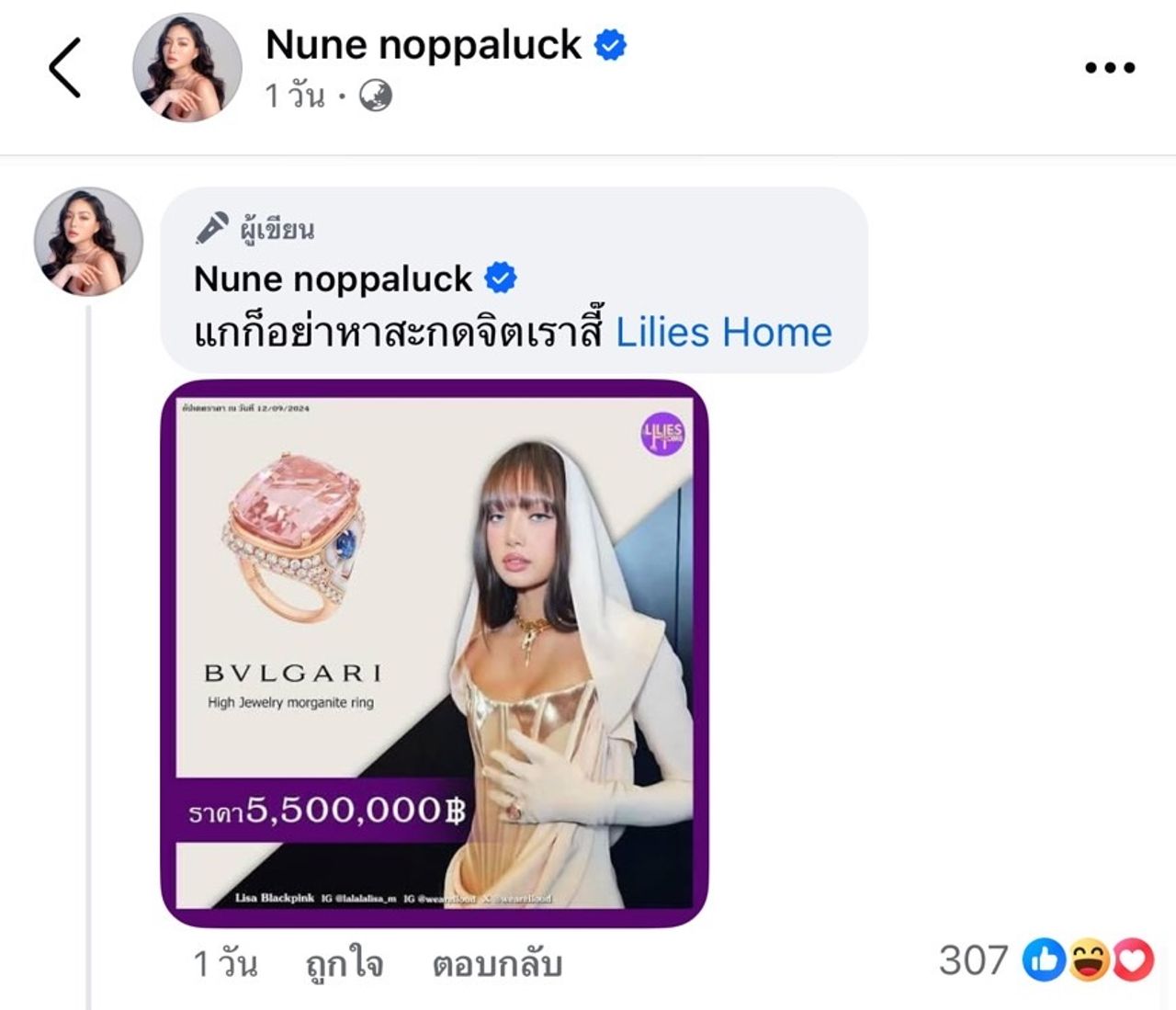Click the 1 วัน post time in header
Viewport: 1176px width, 1010px height.
point(295,96)
